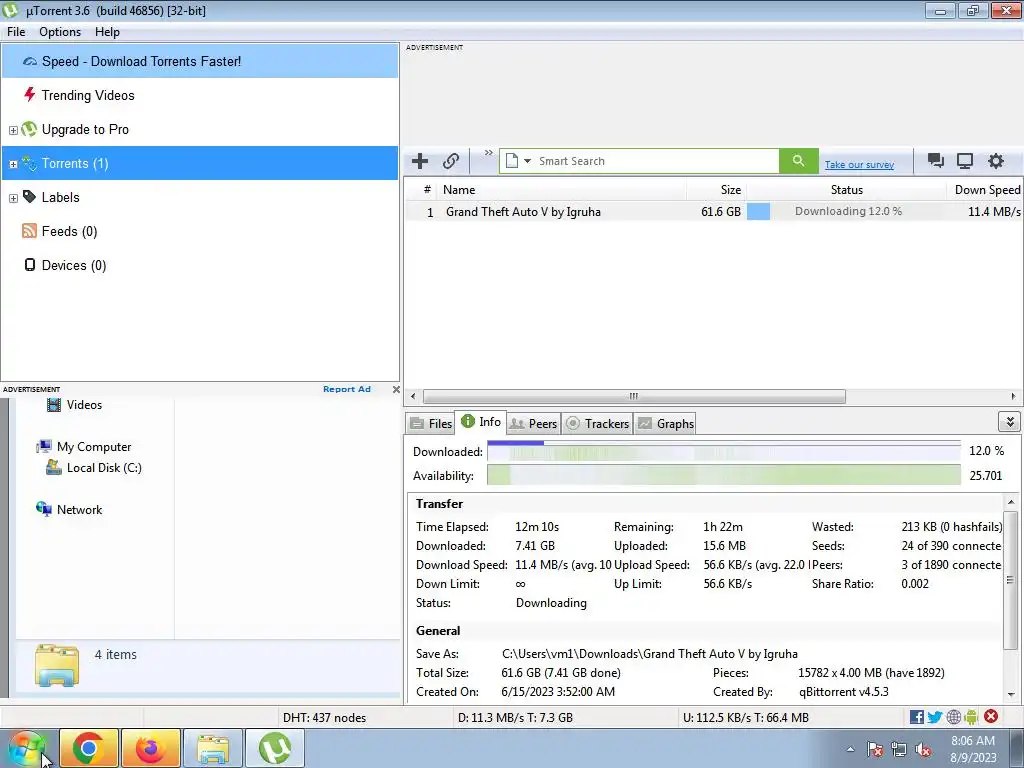
Task: Open the search provider dropdown arrow
Action: click(528, 161)
